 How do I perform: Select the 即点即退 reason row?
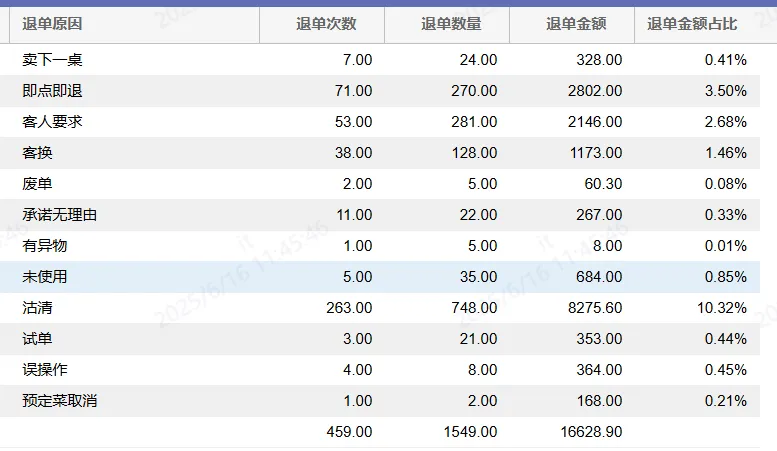pyautogui.click(x=52, y=91)
